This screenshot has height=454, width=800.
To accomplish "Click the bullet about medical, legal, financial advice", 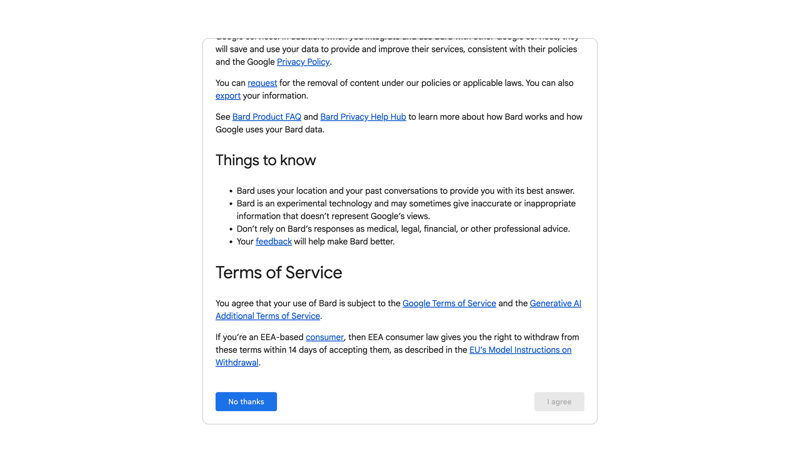I will (x=403, y=229).
